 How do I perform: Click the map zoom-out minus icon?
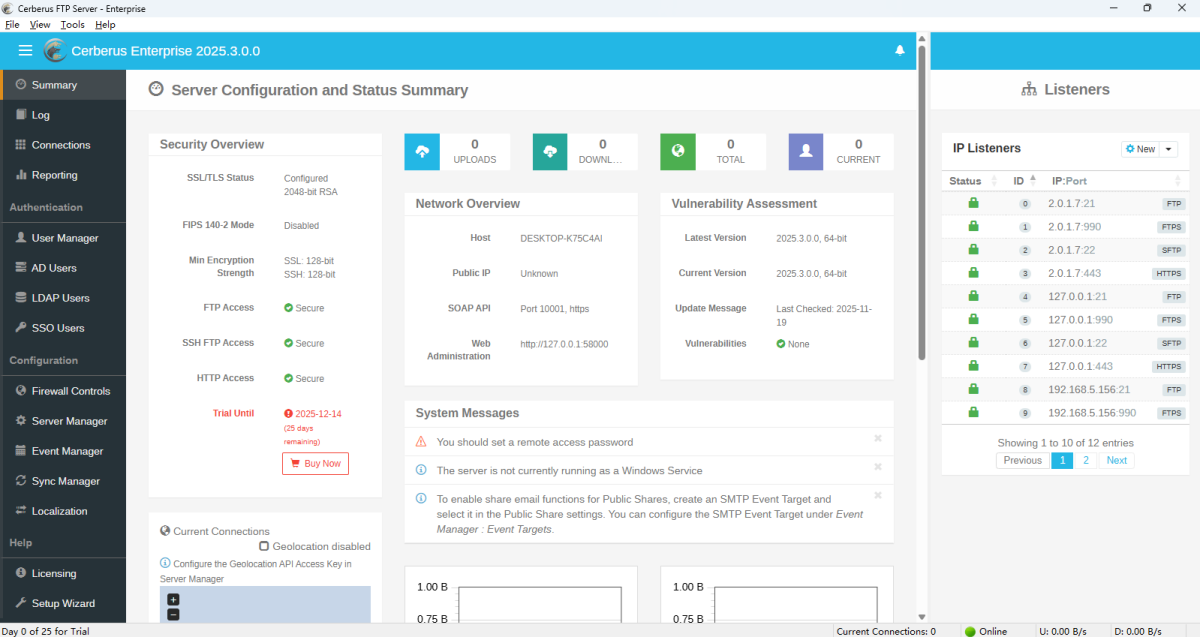point(173,614)
